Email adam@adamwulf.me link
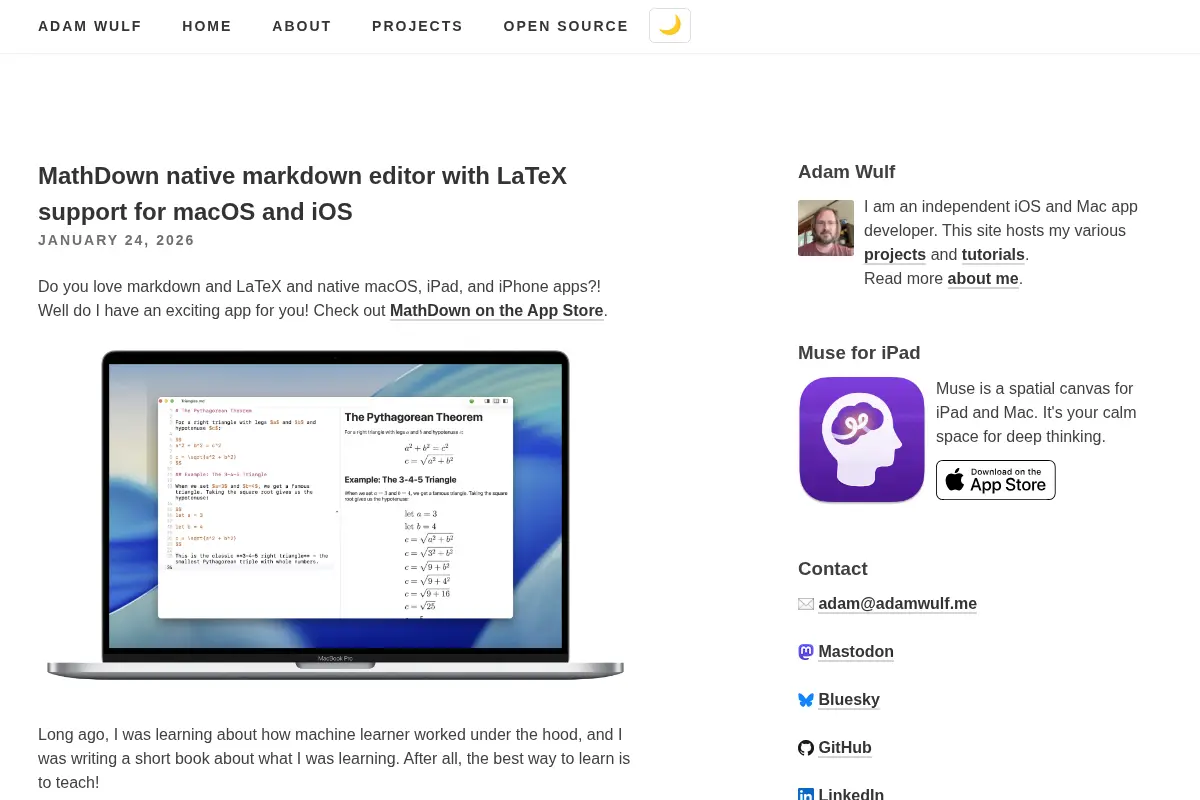The height and width of the screenshot is (800, 1200). (x=897, y=603)
